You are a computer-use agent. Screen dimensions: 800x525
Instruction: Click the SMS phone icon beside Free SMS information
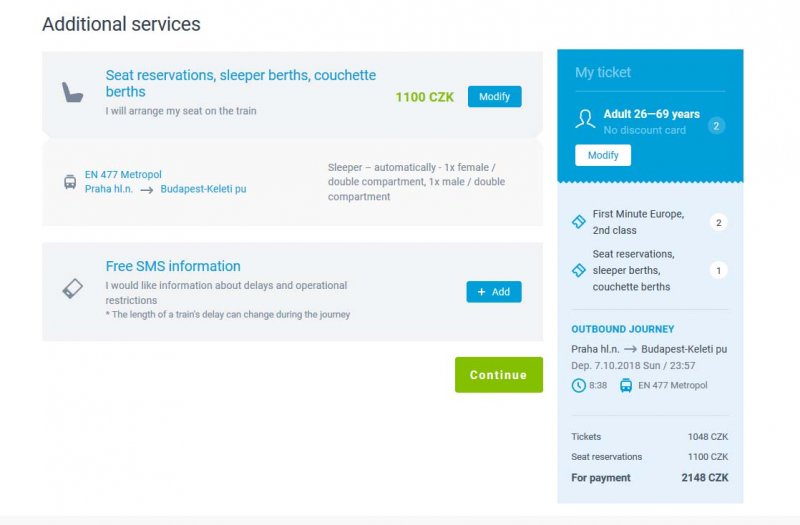(72, 288)
